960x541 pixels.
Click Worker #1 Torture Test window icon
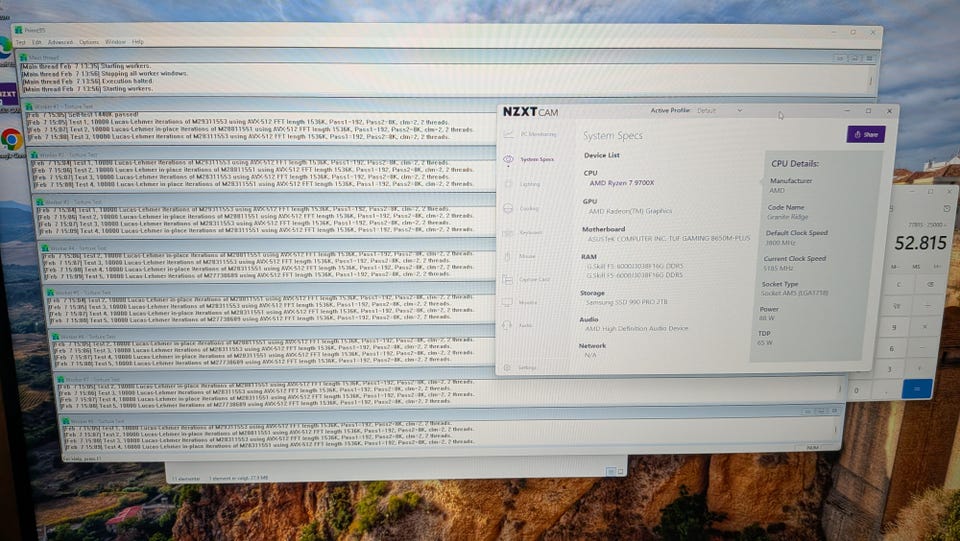coord(28,106)
